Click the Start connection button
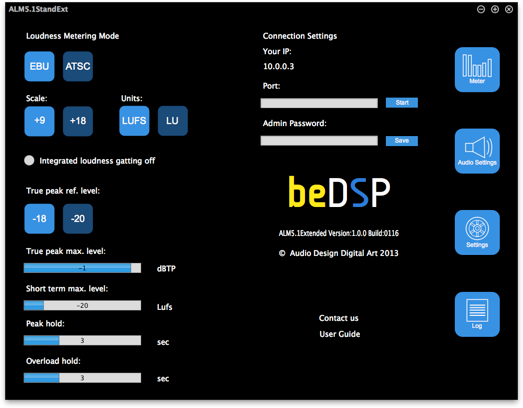The height and width of the screenshot is (408, 523). click(x=402, y=103)
